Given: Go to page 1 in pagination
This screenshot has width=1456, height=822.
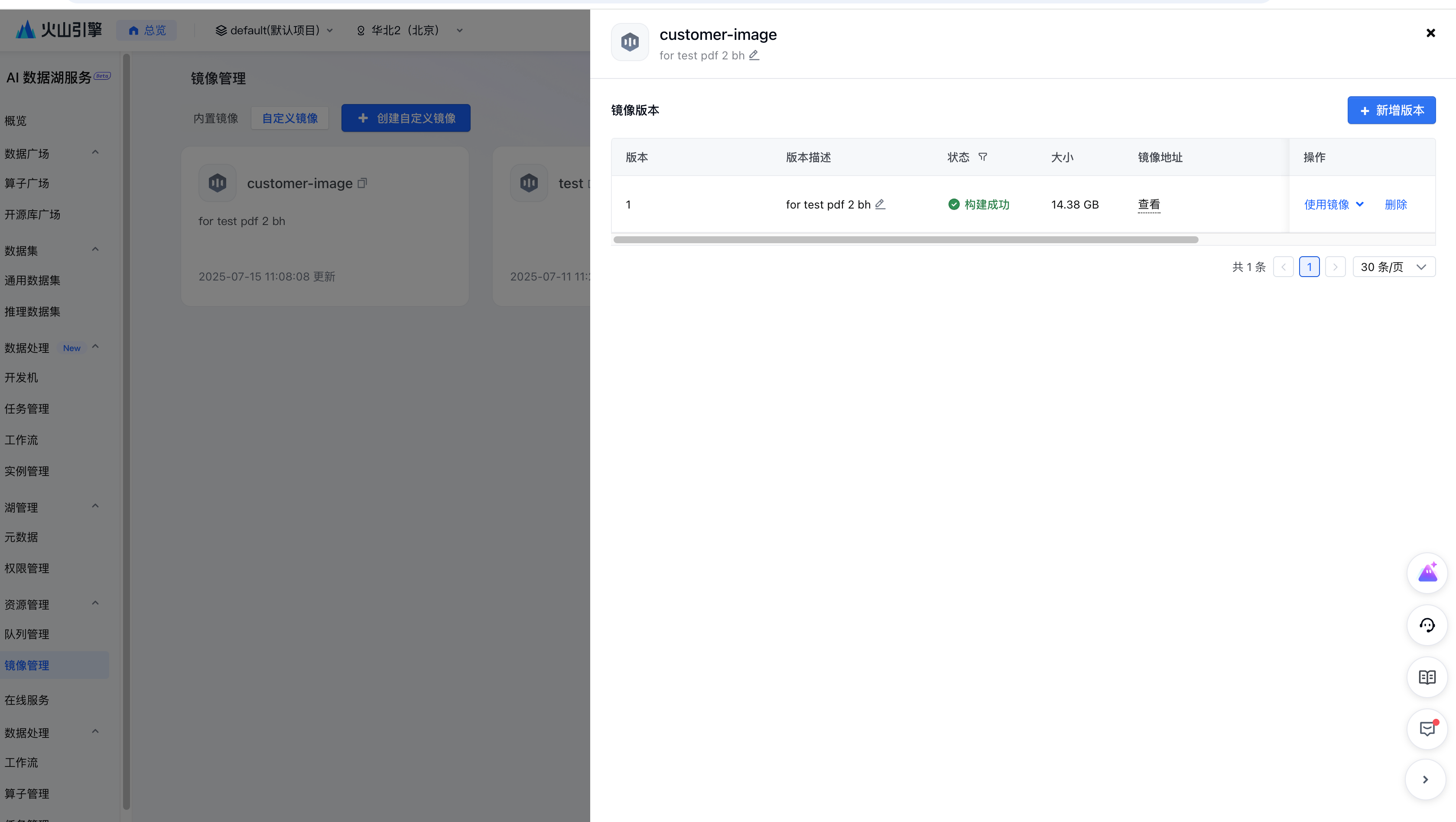Looking at the screenshot, I should click(1309, 267).
